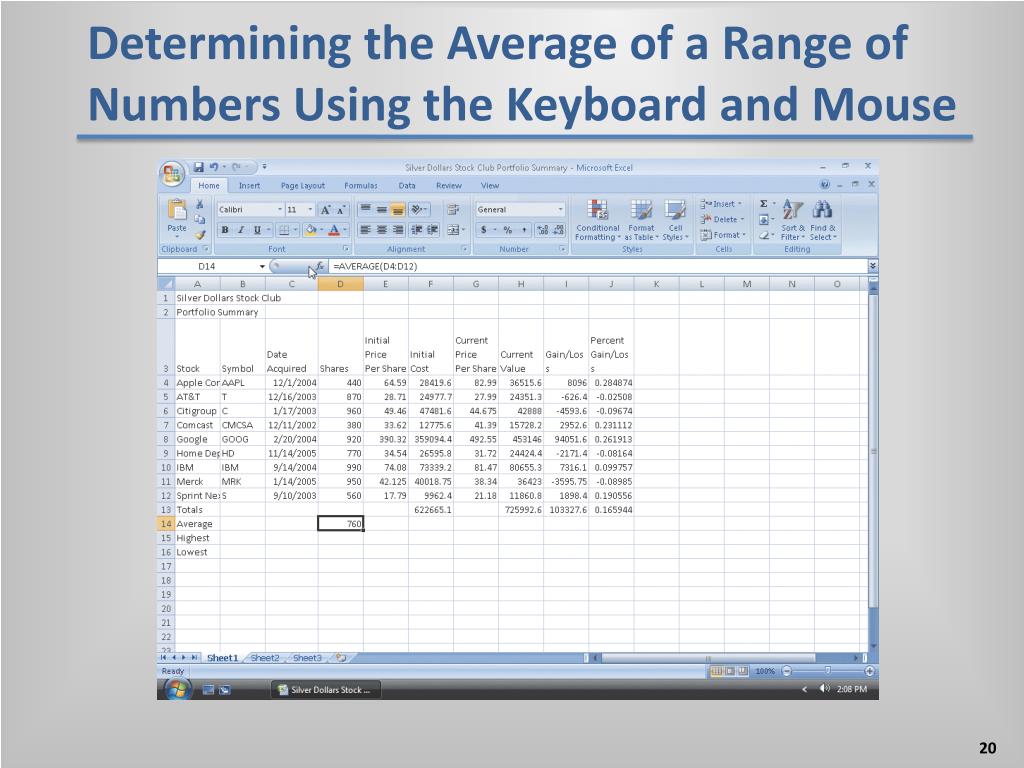Switch to the Insert ribbon tab

click(249, 186)
